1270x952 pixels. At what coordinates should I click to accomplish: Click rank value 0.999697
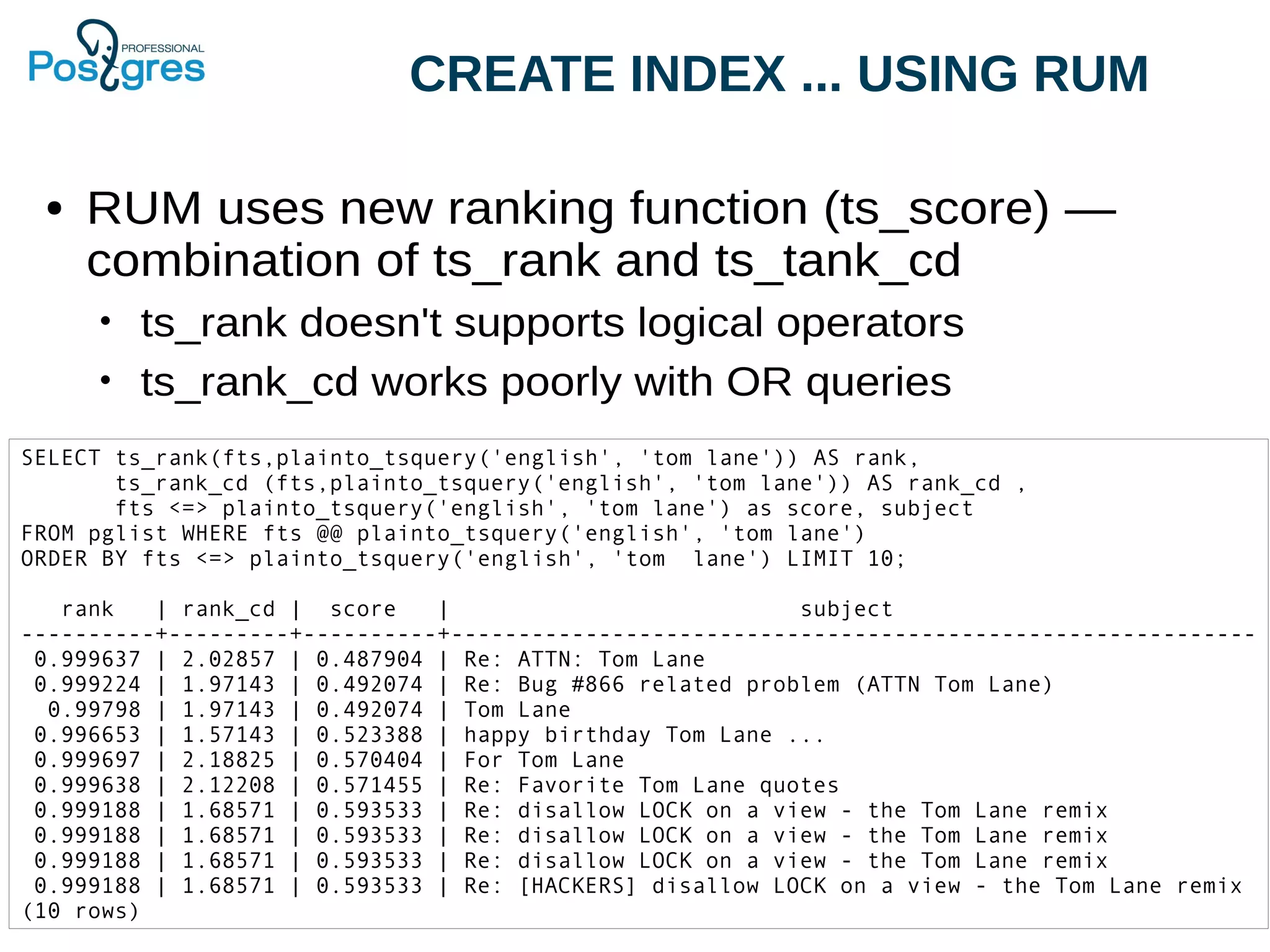[x=87, y=760]
